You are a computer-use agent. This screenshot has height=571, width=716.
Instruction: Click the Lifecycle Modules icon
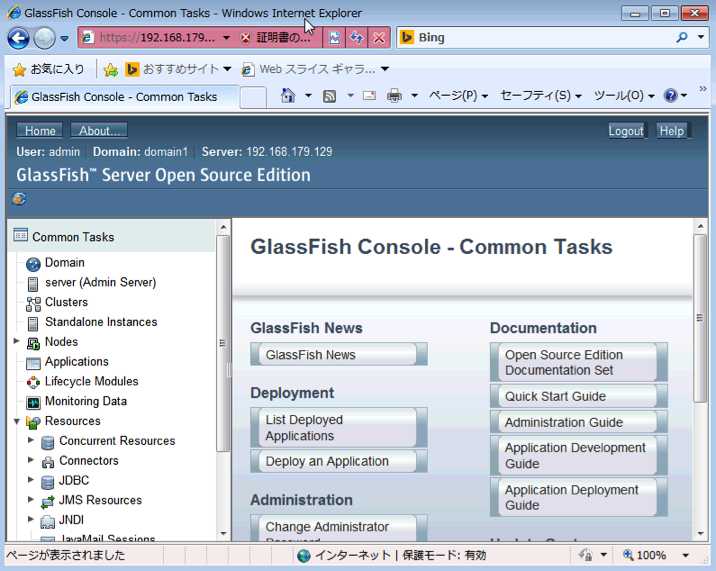click(x=33, y=382)
